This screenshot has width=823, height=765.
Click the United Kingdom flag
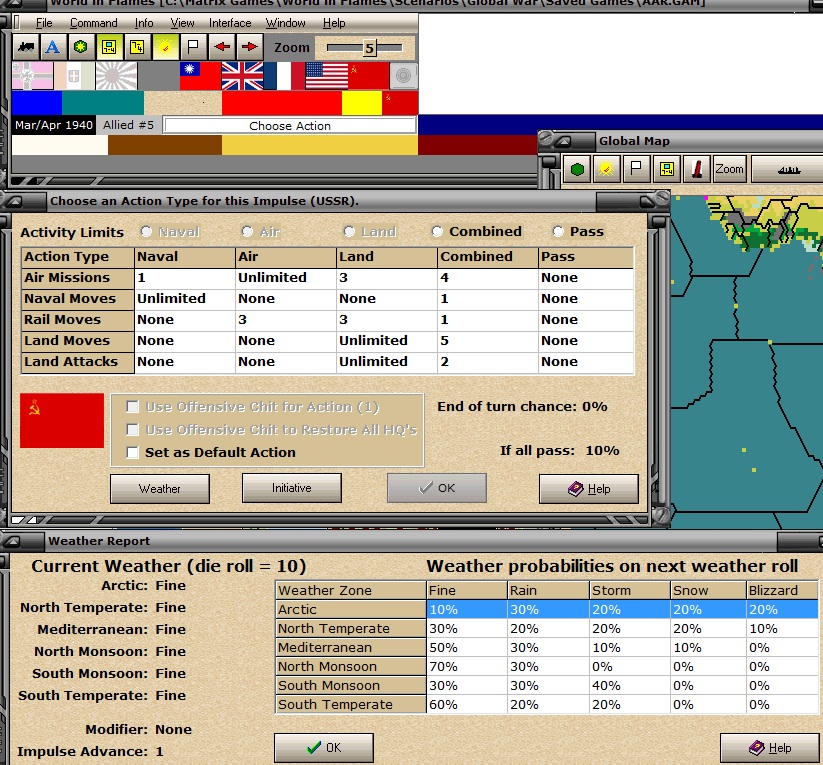(242, 76)
